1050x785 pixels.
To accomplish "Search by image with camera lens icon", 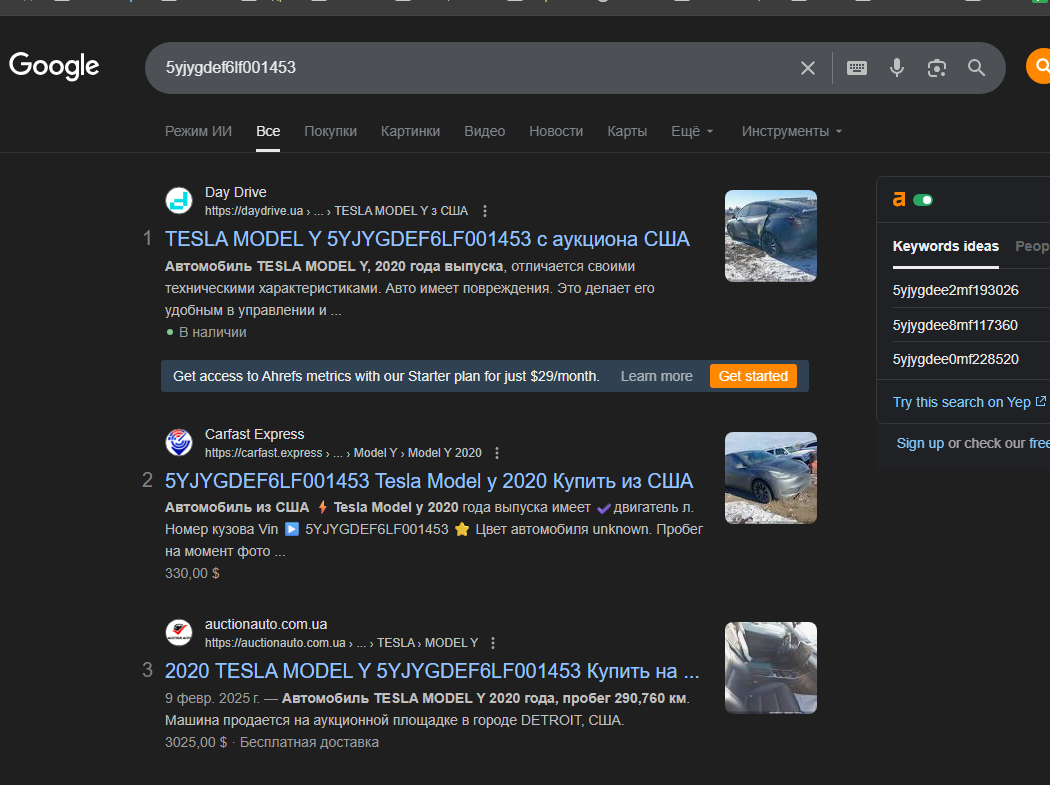I will [x=937, y=68].
